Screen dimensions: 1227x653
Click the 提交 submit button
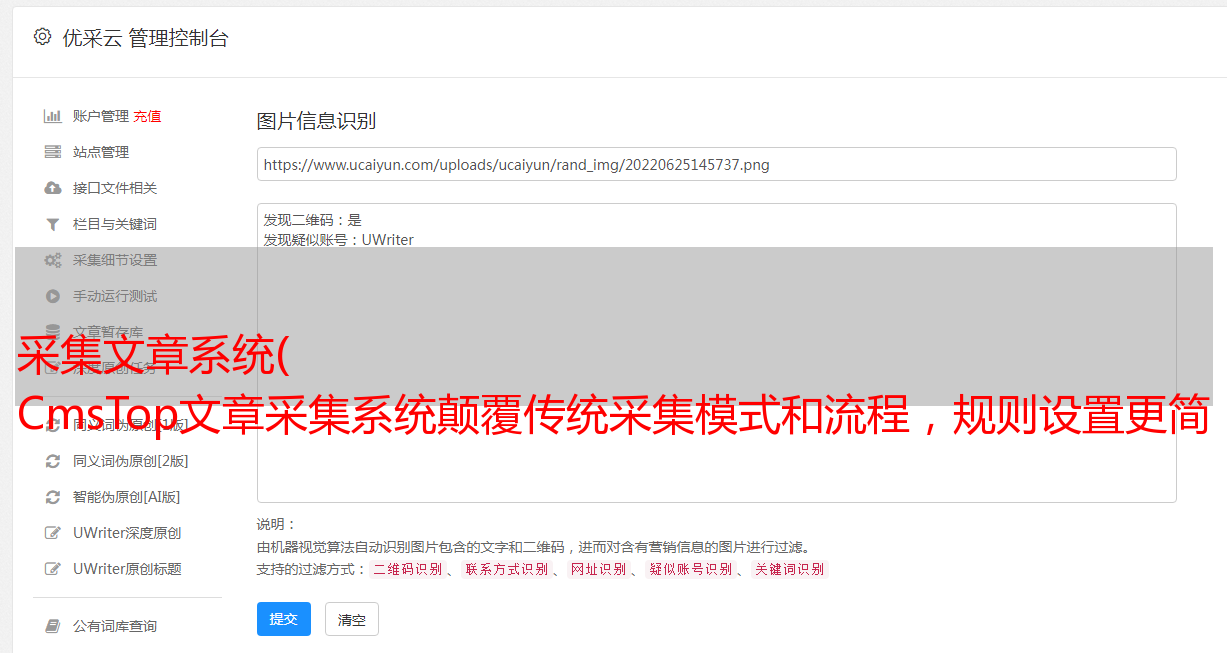pyautogui.click(x=284, y=619)
